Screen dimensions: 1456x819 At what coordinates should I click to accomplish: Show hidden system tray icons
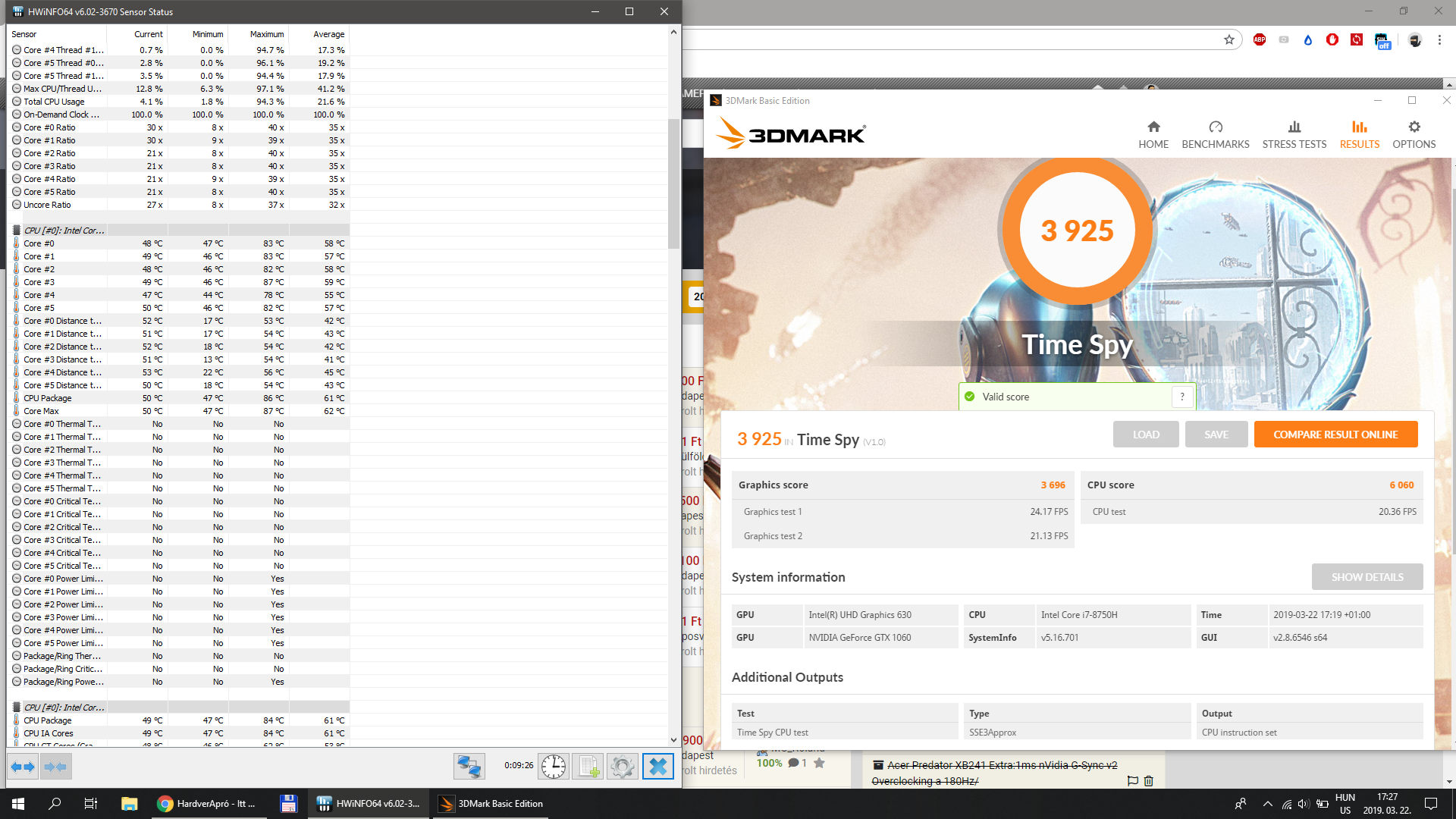[x=1267, y=804]
